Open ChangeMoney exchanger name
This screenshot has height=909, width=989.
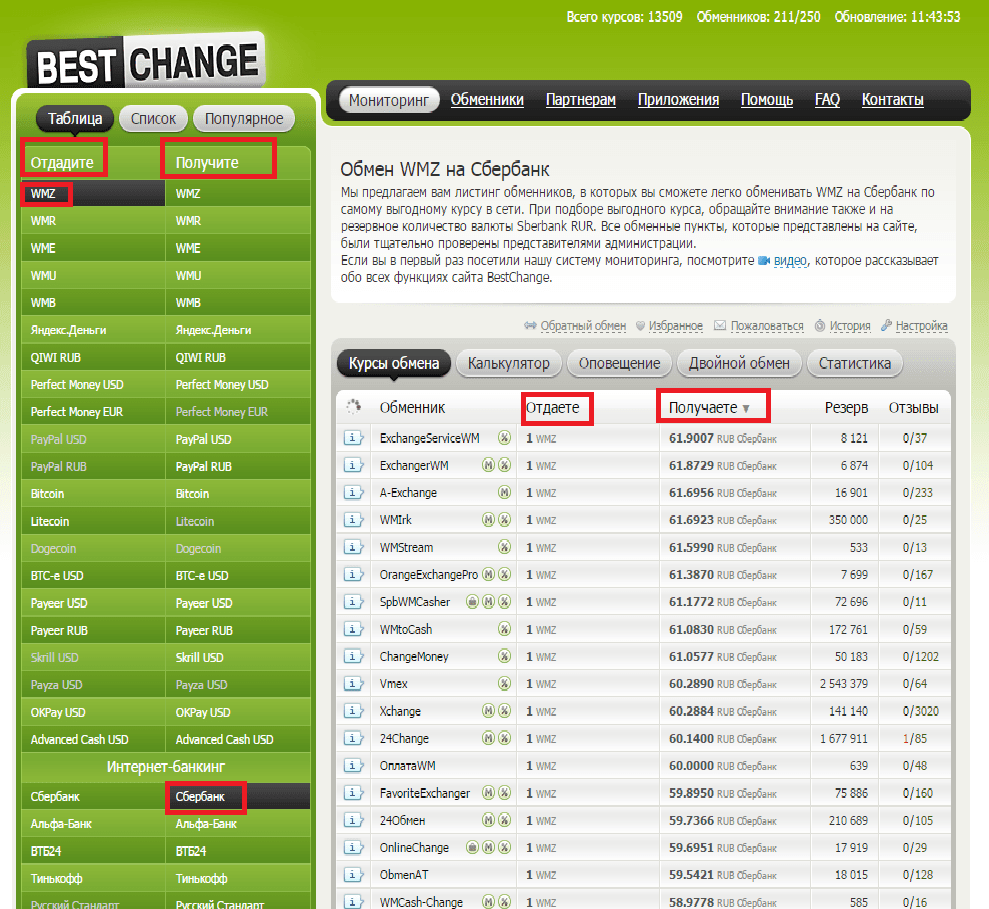pyautogui.click(x=414, y=656)
